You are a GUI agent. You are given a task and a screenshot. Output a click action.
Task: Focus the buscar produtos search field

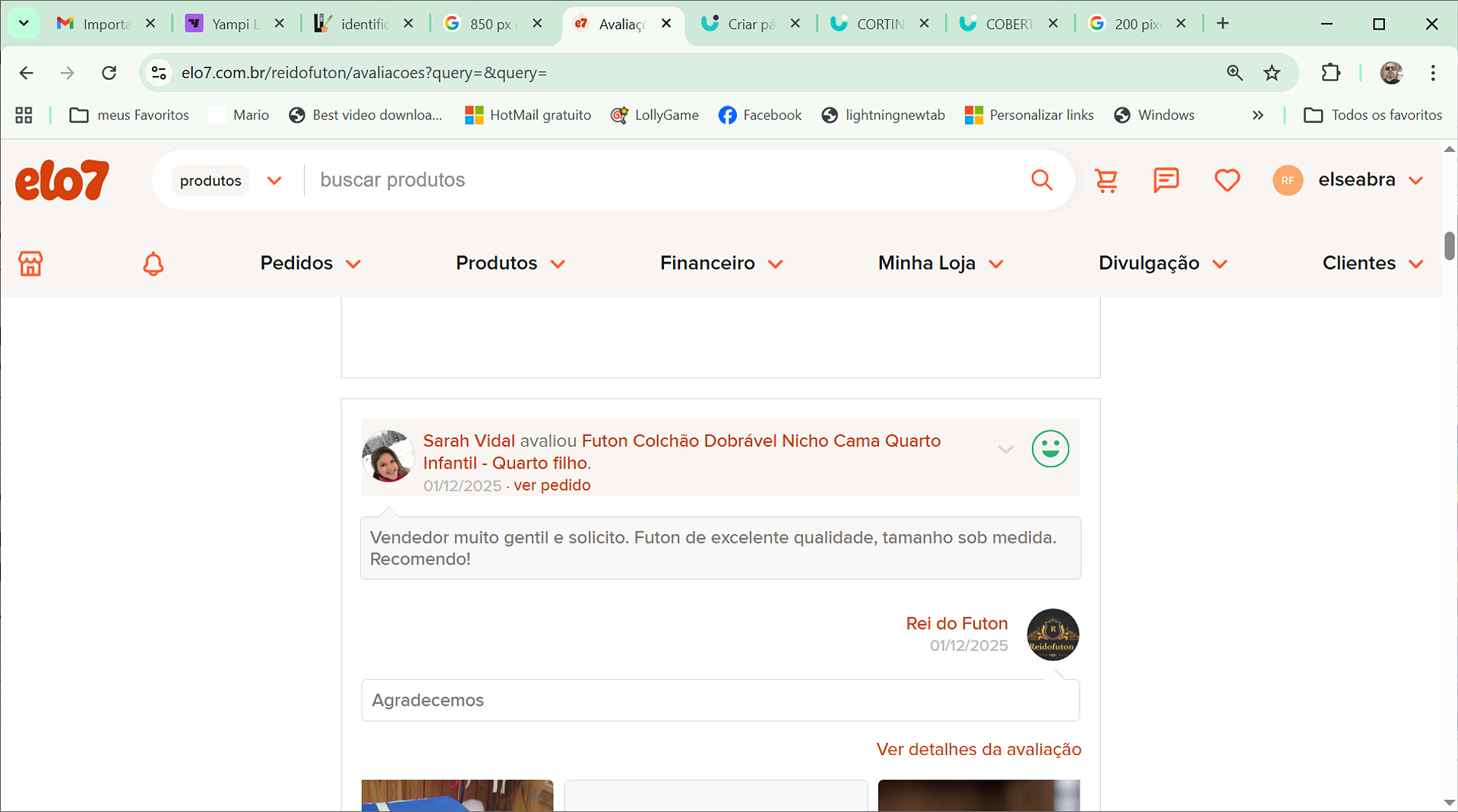[x=661, y=180]
